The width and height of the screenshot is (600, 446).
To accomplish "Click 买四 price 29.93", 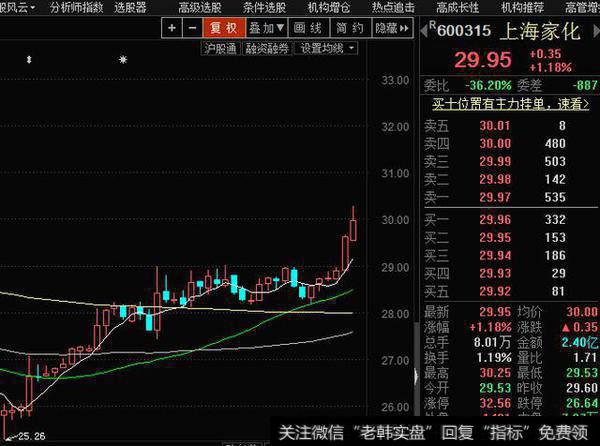I will pos(495,273).
